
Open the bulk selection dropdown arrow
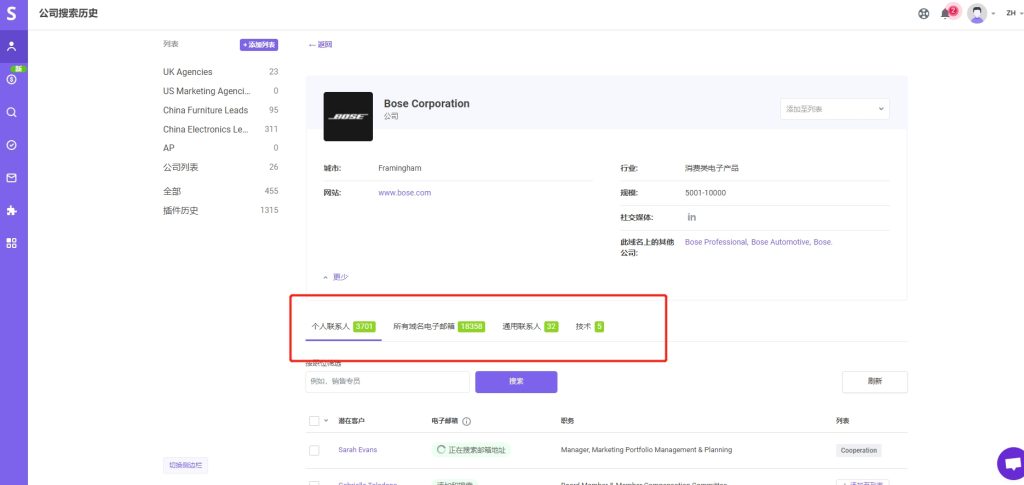[326, 421]
